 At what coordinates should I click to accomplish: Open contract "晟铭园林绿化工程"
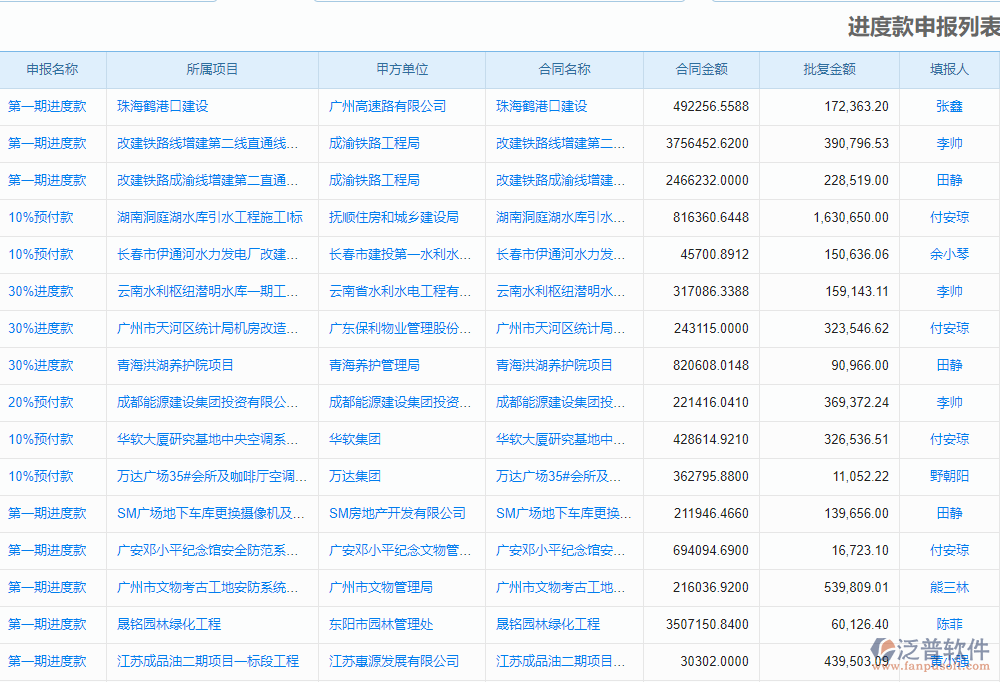coord(546,624)
